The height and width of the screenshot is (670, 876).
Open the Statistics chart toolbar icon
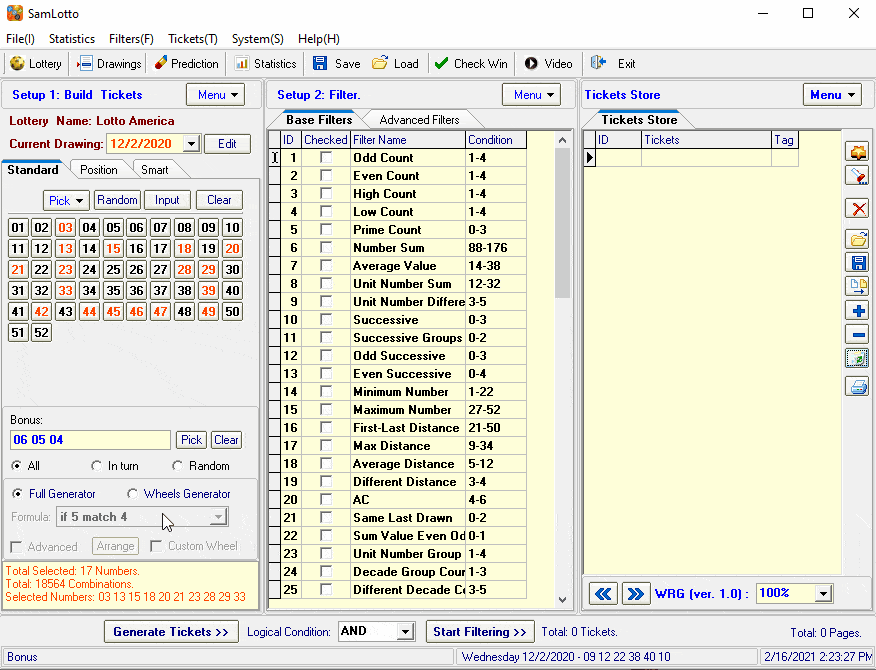(242, 64)
